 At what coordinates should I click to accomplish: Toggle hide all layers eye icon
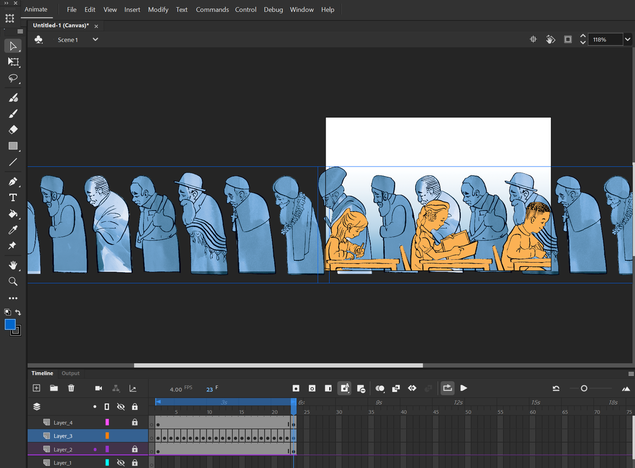click(x=121, y=406)
